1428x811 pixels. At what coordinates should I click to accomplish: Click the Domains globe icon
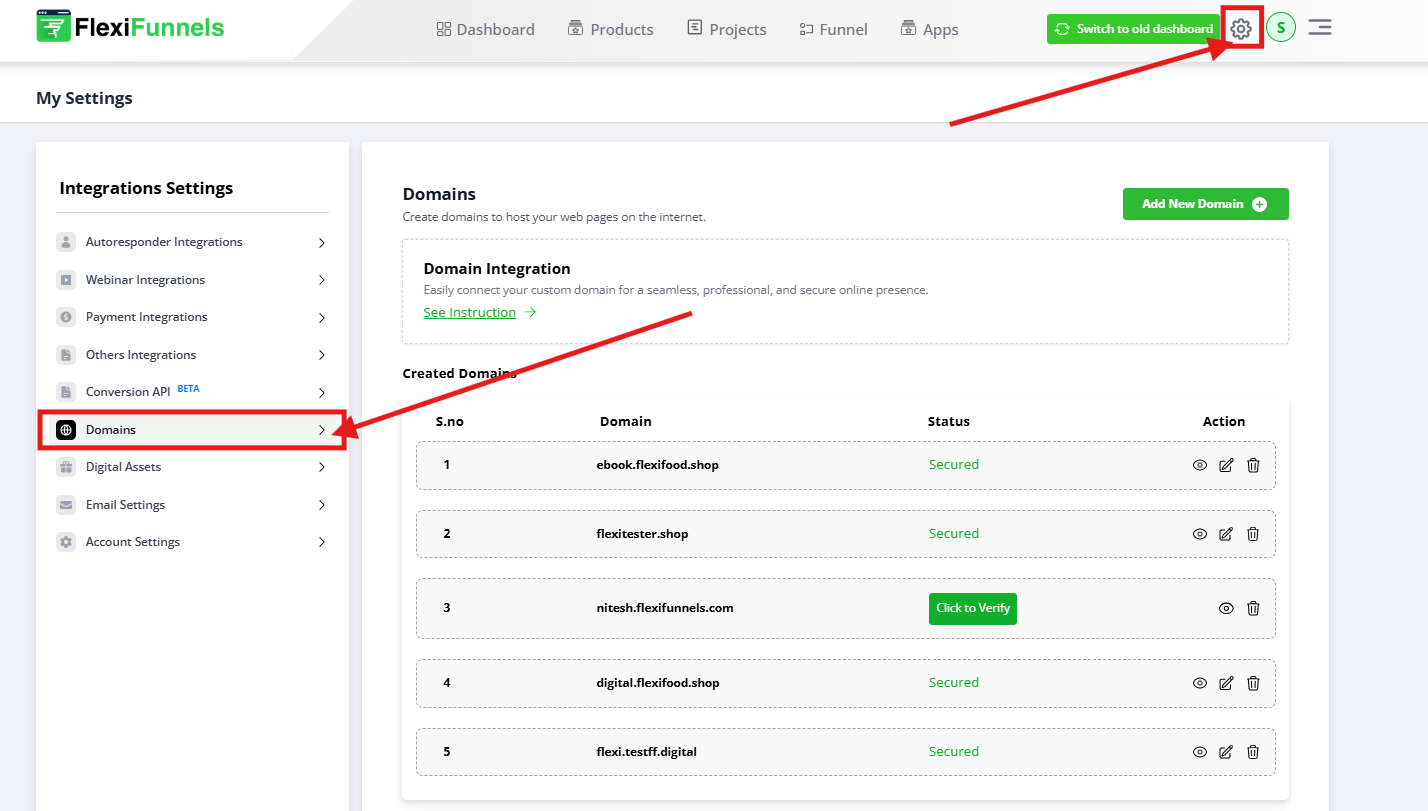66,430
